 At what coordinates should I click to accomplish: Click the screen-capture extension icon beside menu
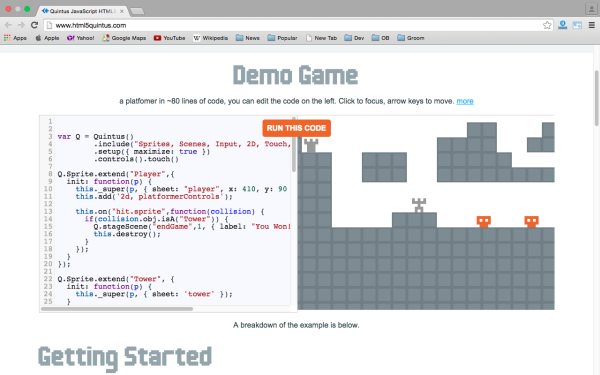(577, 25)
